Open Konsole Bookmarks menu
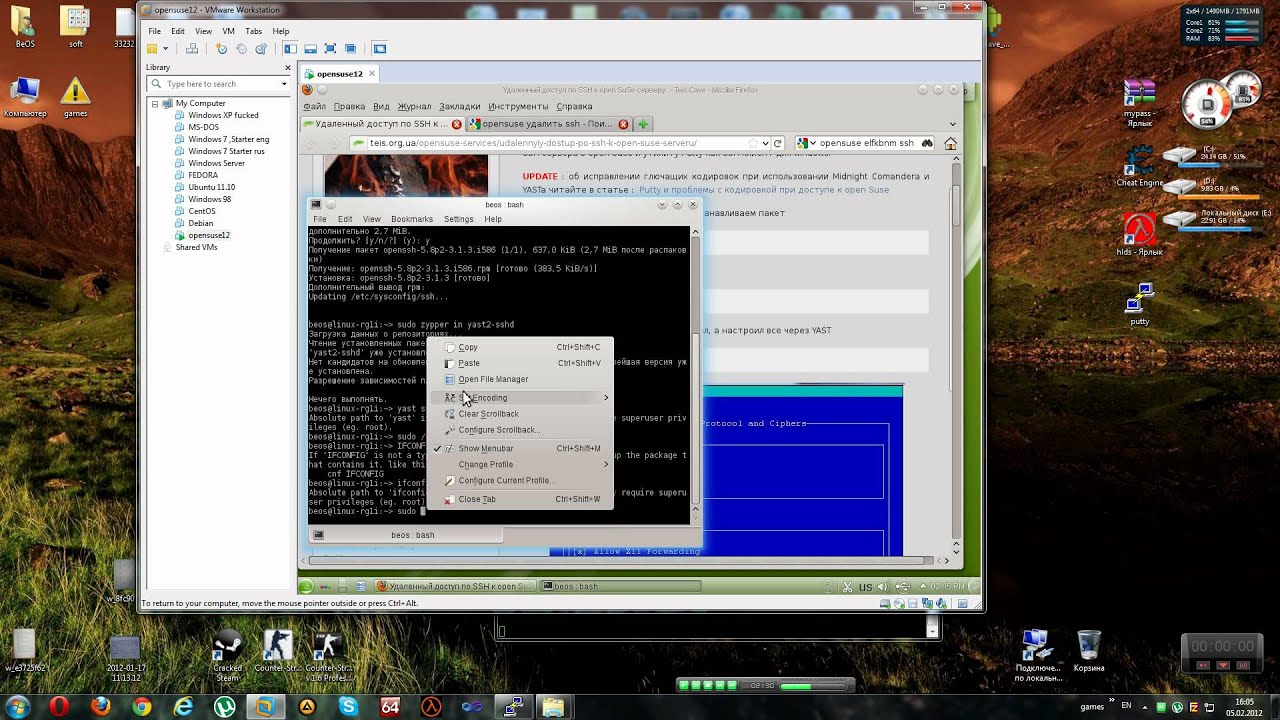Image resolution: width=1280 pixels, height=720 pixels. pyautogui.click(x=412, y=219)
